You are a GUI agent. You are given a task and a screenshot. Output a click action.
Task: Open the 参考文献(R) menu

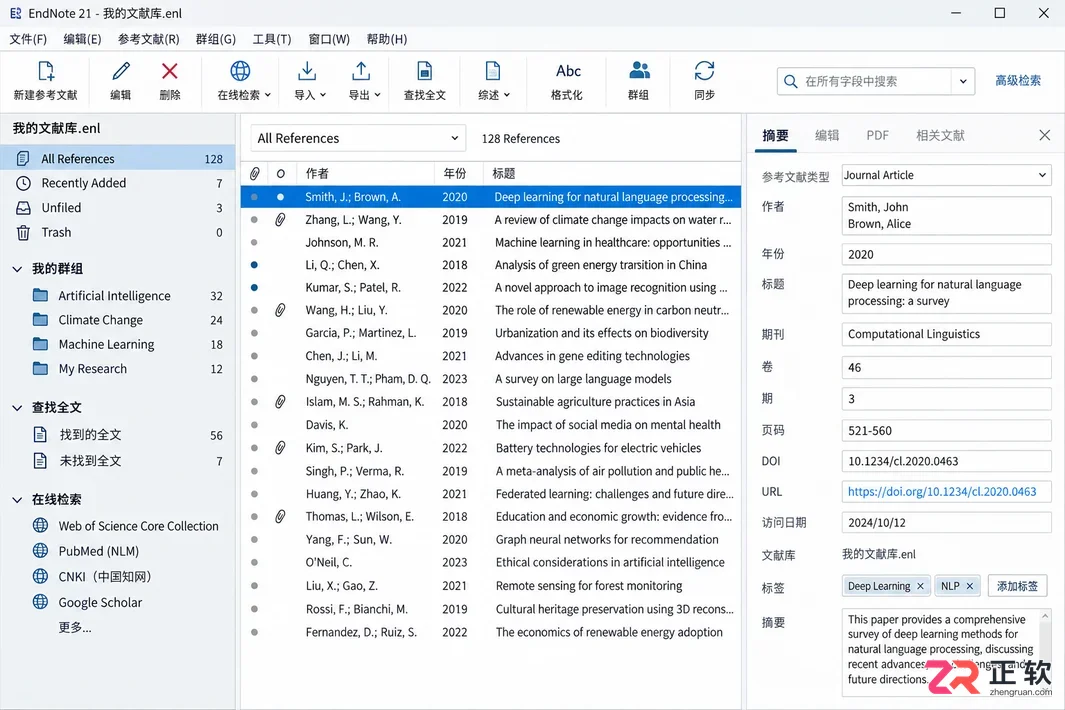tap(149, 39)
